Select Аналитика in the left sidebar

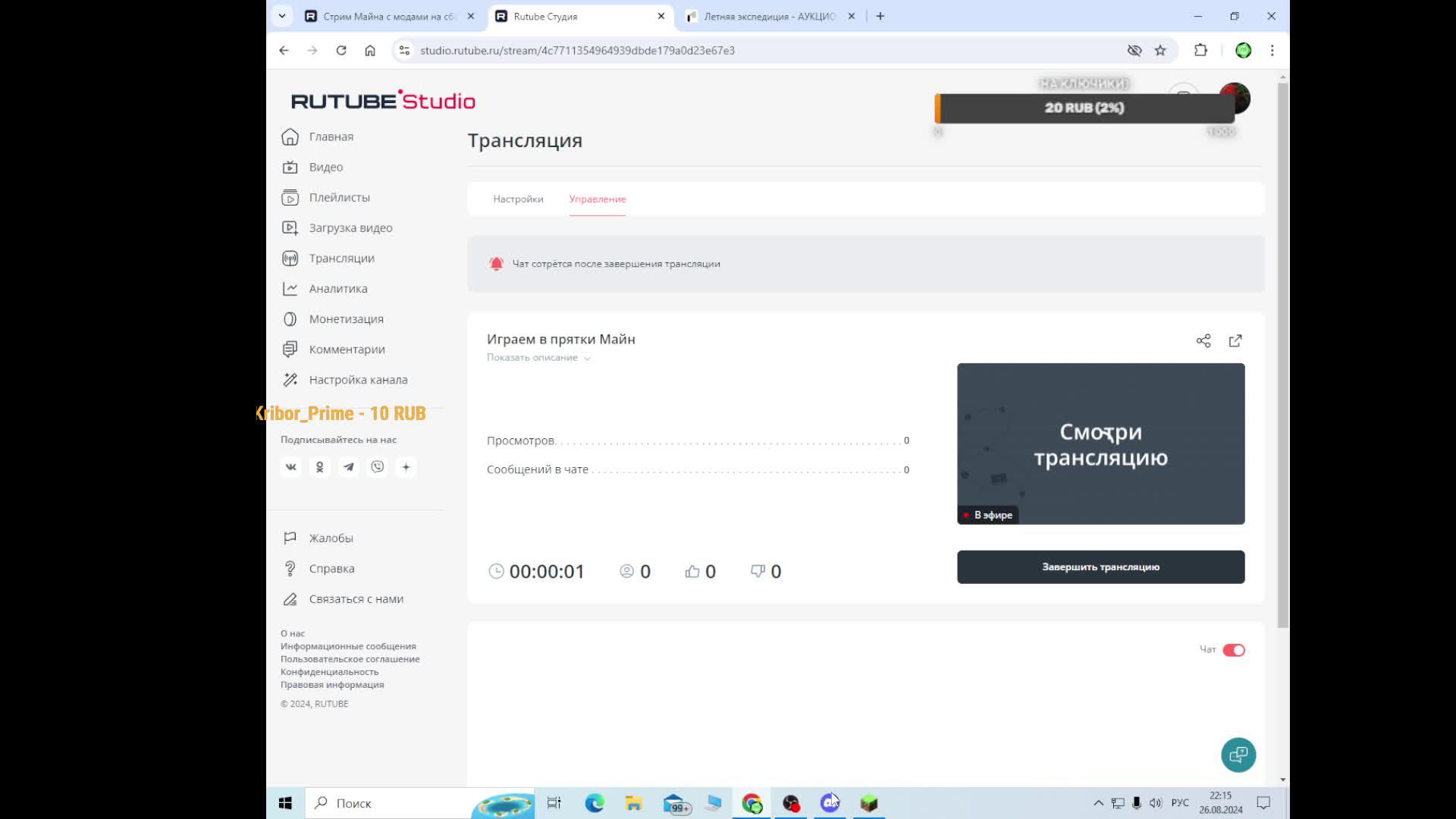338,288
